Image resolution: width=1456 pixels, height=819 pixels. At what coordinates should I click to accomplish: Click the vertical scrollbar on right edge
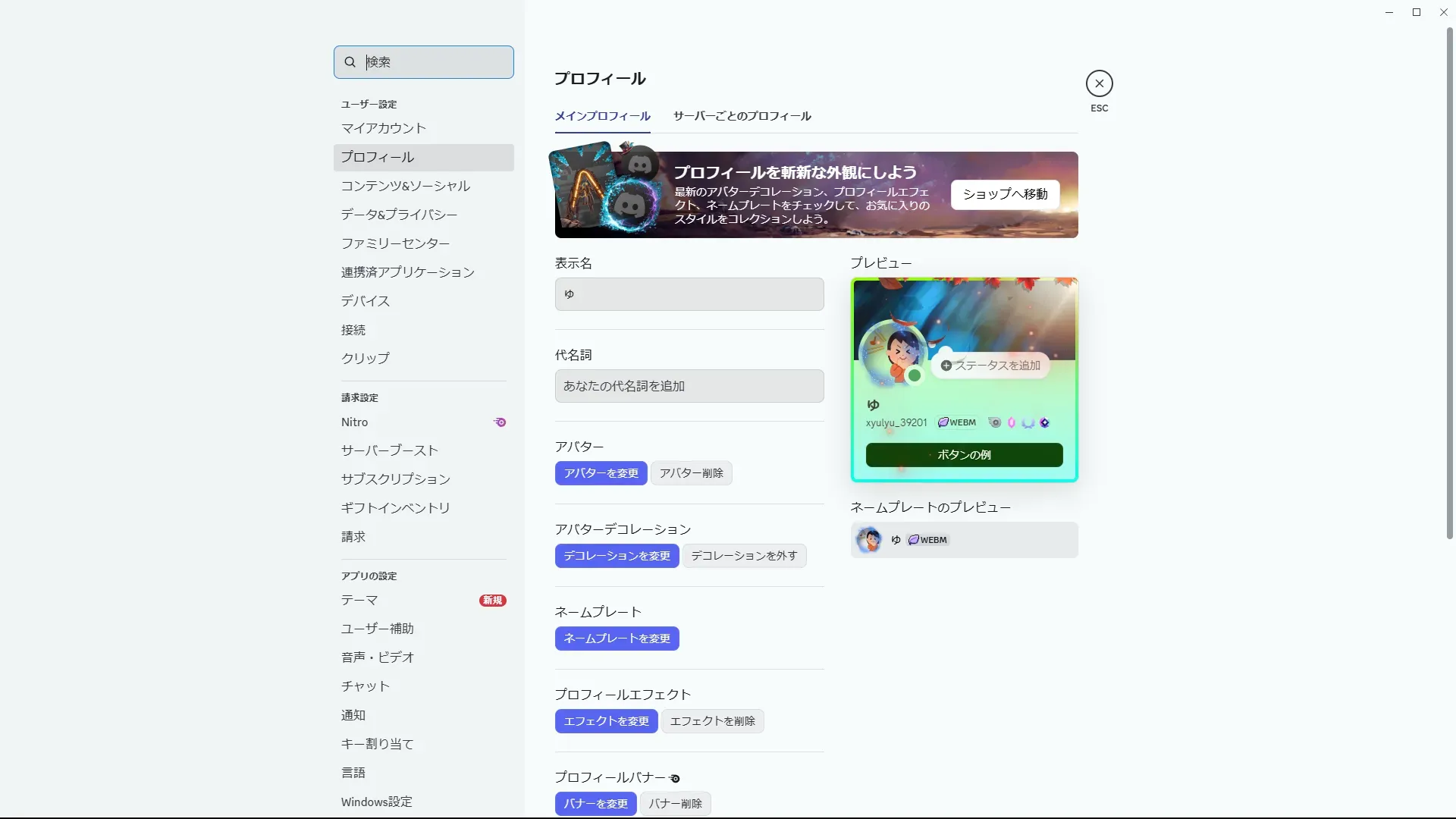[x=1449, y=284]
